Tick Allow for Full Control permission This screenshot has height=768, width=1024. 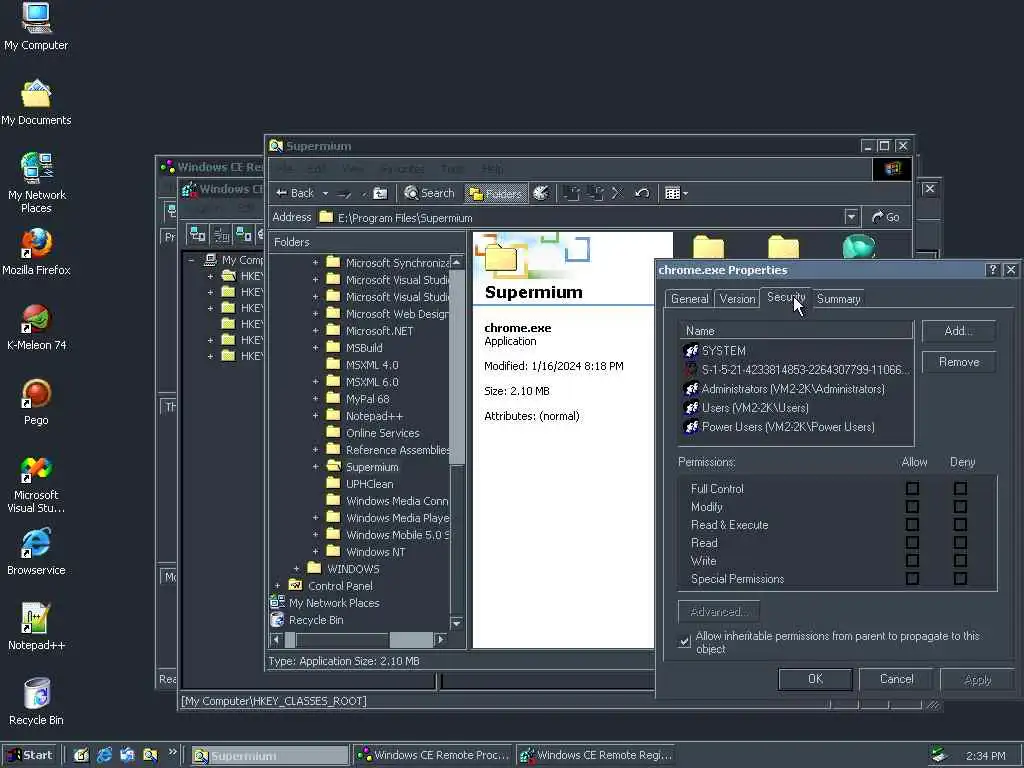912,488
